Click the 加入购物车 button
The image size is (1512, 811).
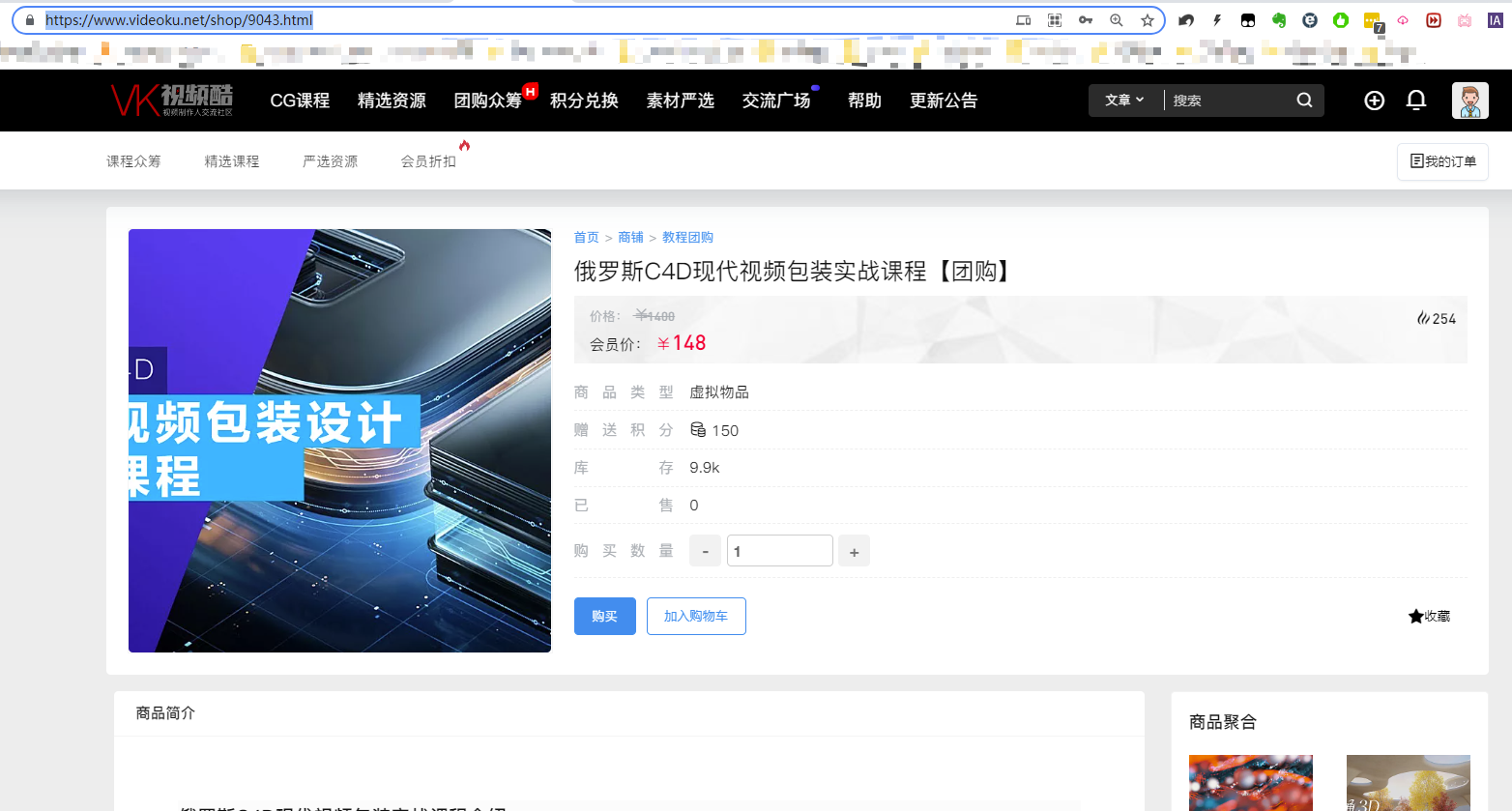tap(696, 617)
